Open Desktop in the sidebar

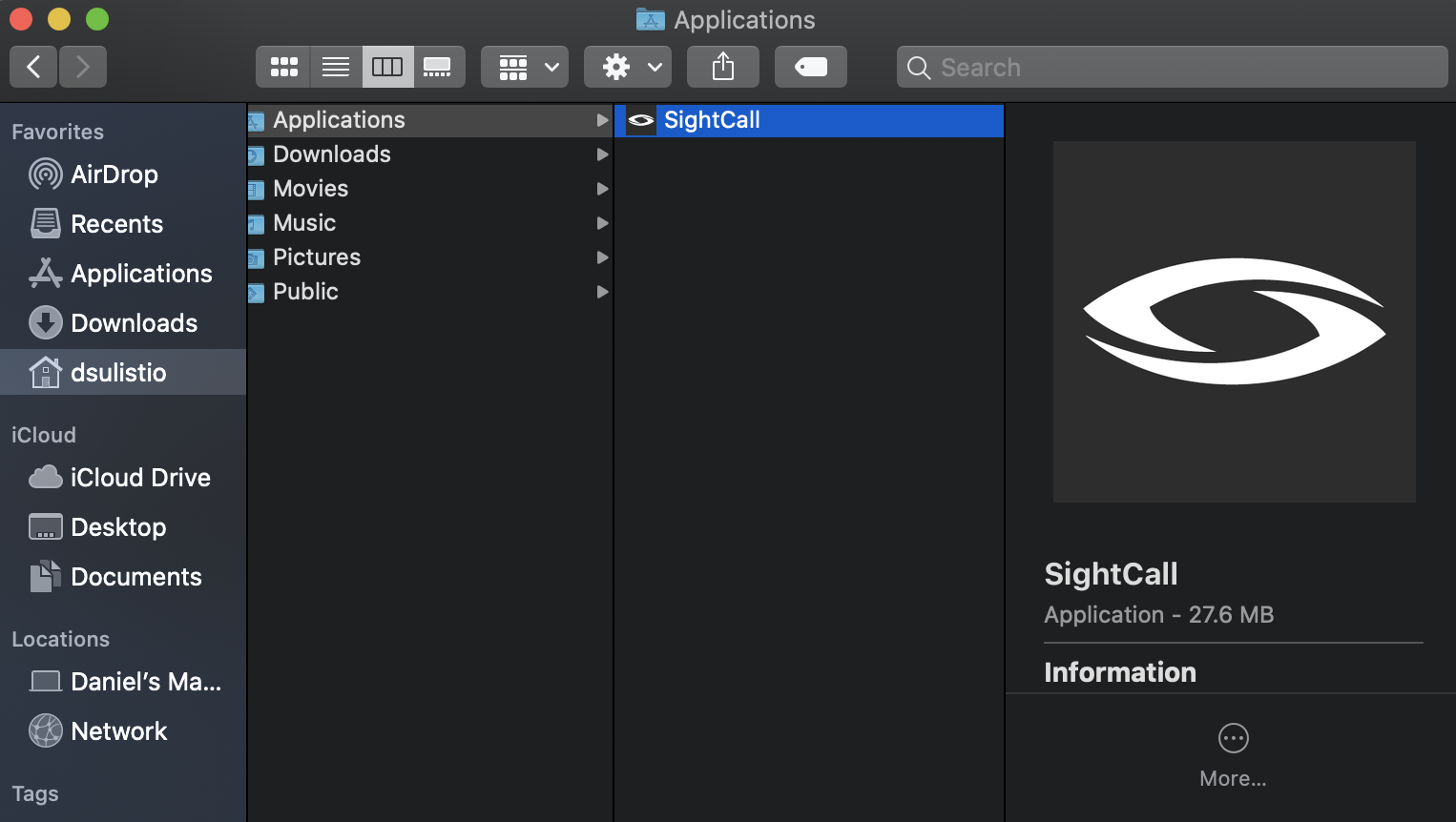123,527
